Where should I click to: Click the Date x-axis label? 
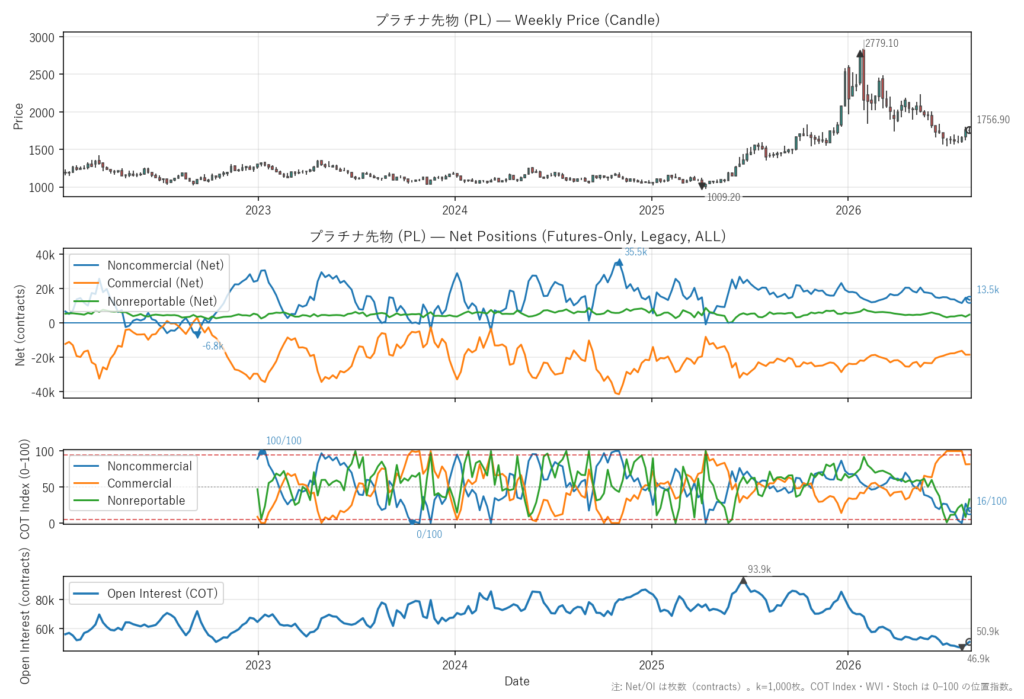click(517, 681)
